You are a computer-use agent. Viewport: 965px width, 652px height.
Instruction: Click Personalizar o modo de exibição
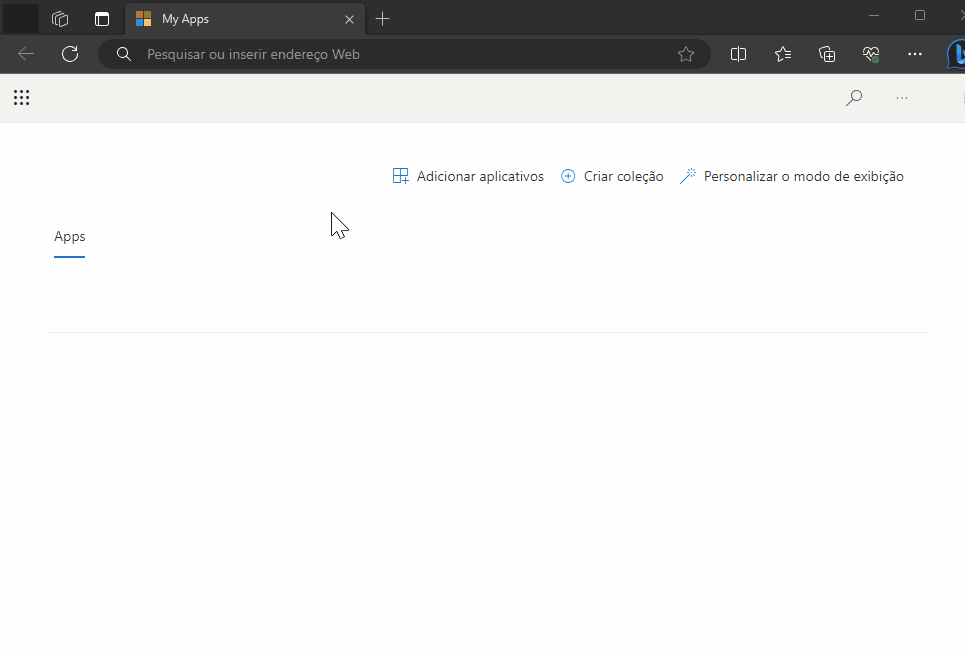coord(792,176)
